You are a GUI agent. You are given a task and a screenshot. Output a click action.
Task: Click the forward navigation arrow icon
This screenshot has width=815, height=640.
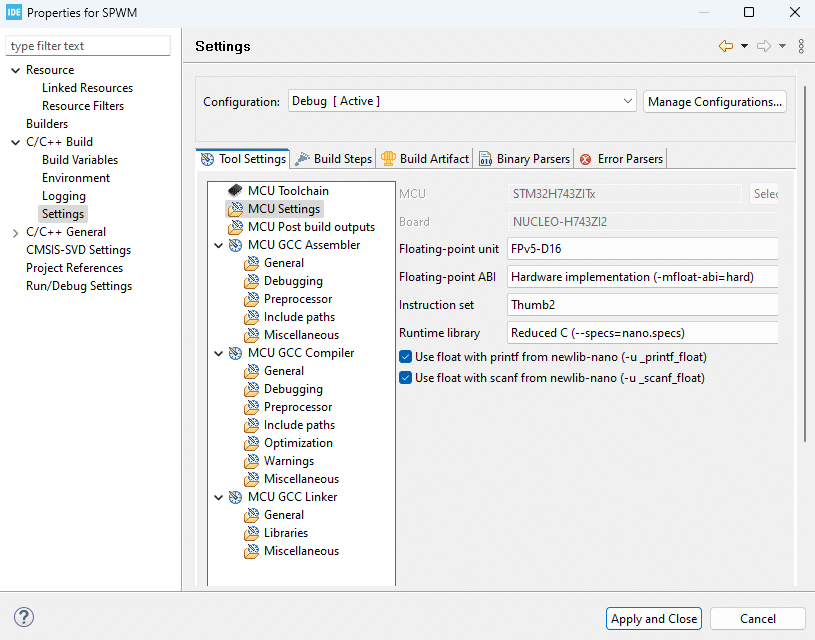click(x=764, y=46)
